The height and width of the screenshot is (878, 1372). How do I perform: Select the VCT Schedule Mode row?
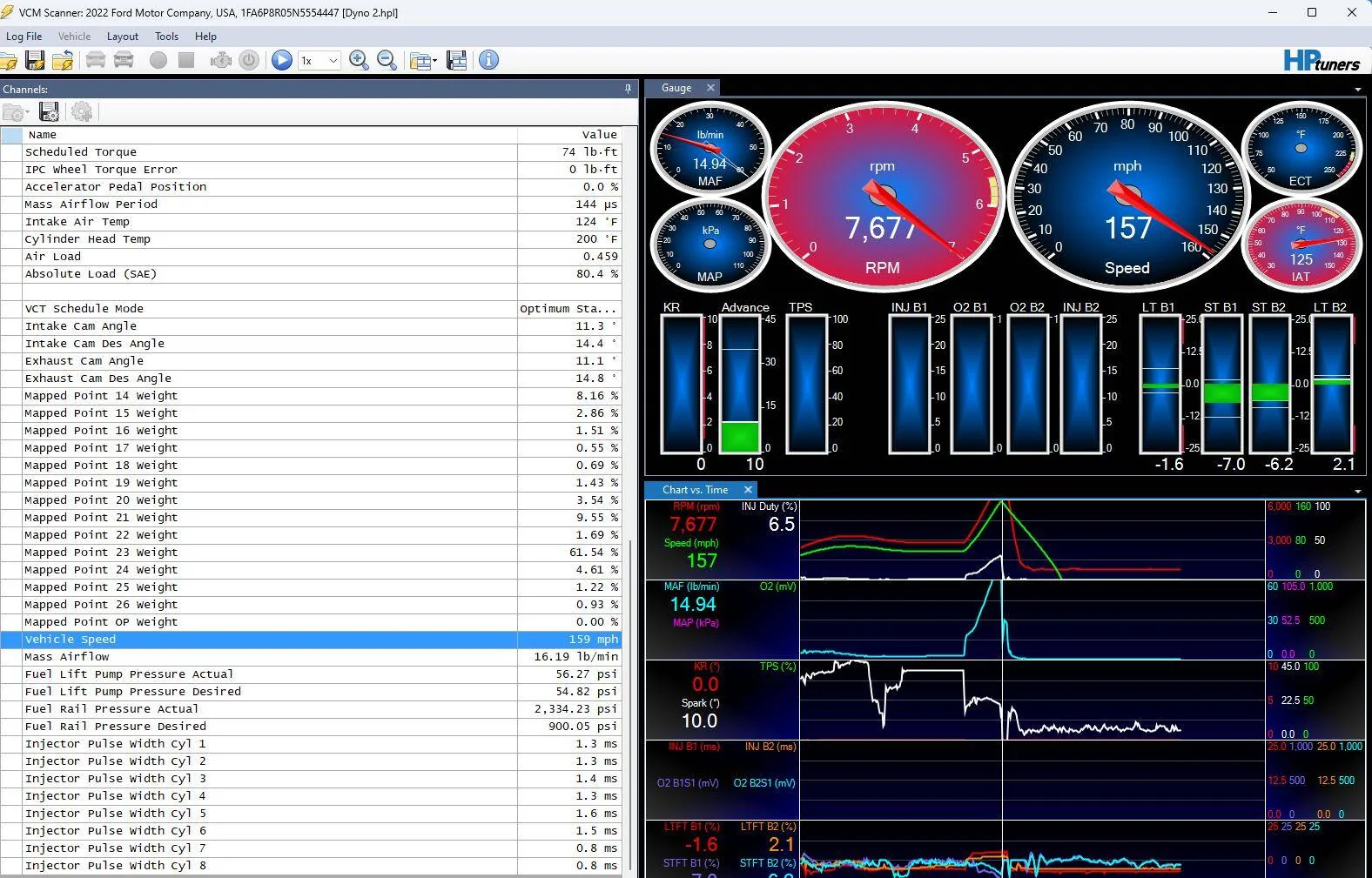tap(311, 309)
